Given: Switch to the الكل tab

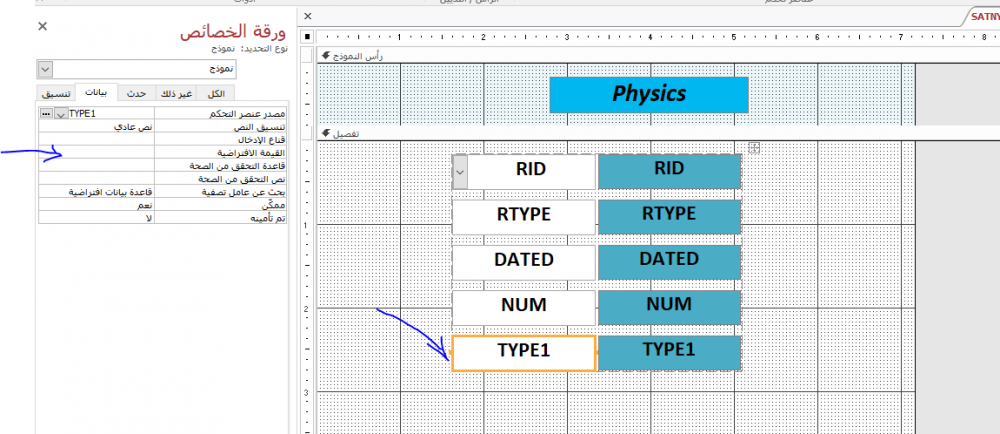Looking at the screenshot, I should [x=216, y=94].
